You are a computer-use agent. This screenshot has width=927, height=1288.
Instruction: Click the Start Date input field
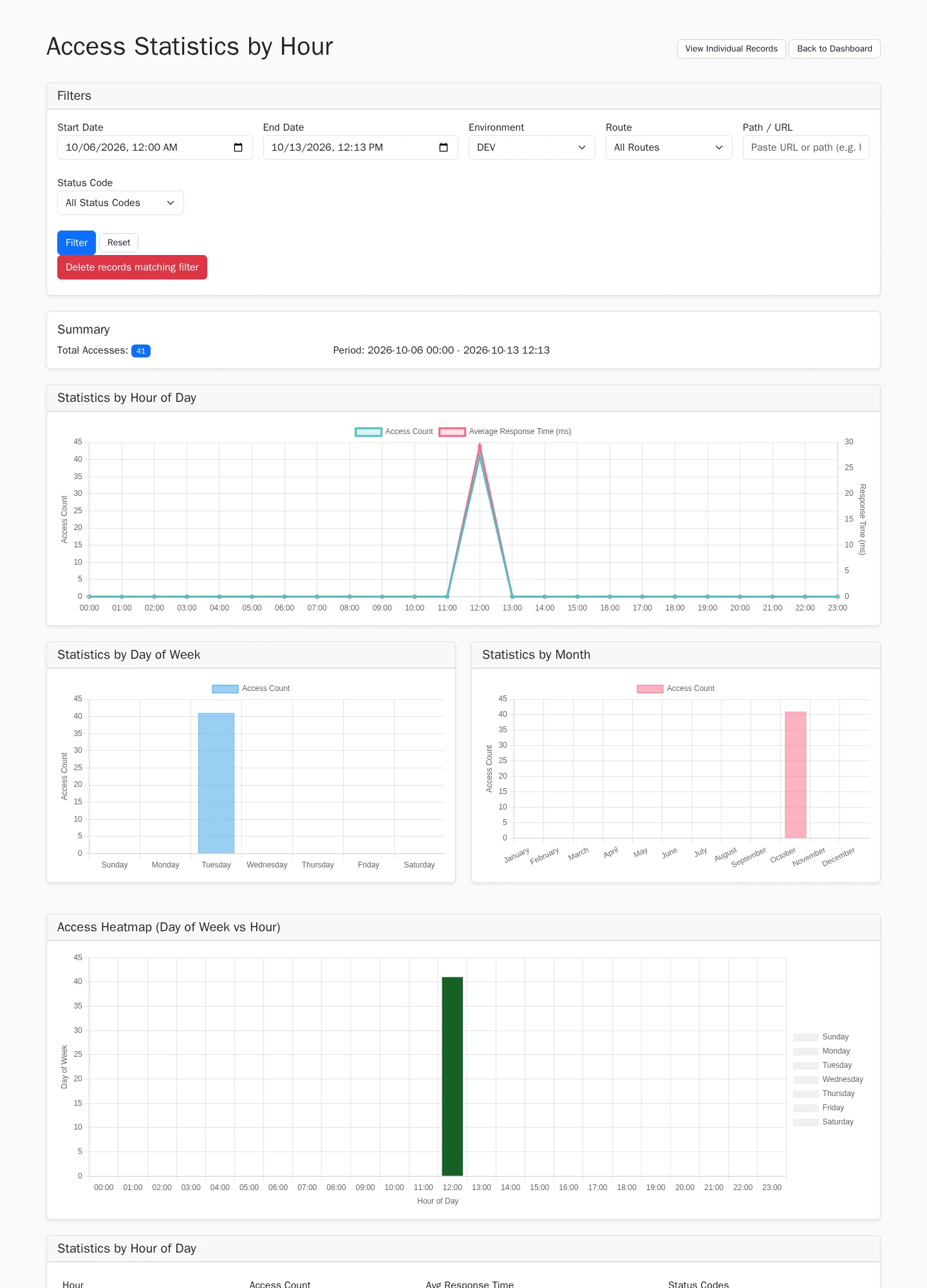coord(154,147)
